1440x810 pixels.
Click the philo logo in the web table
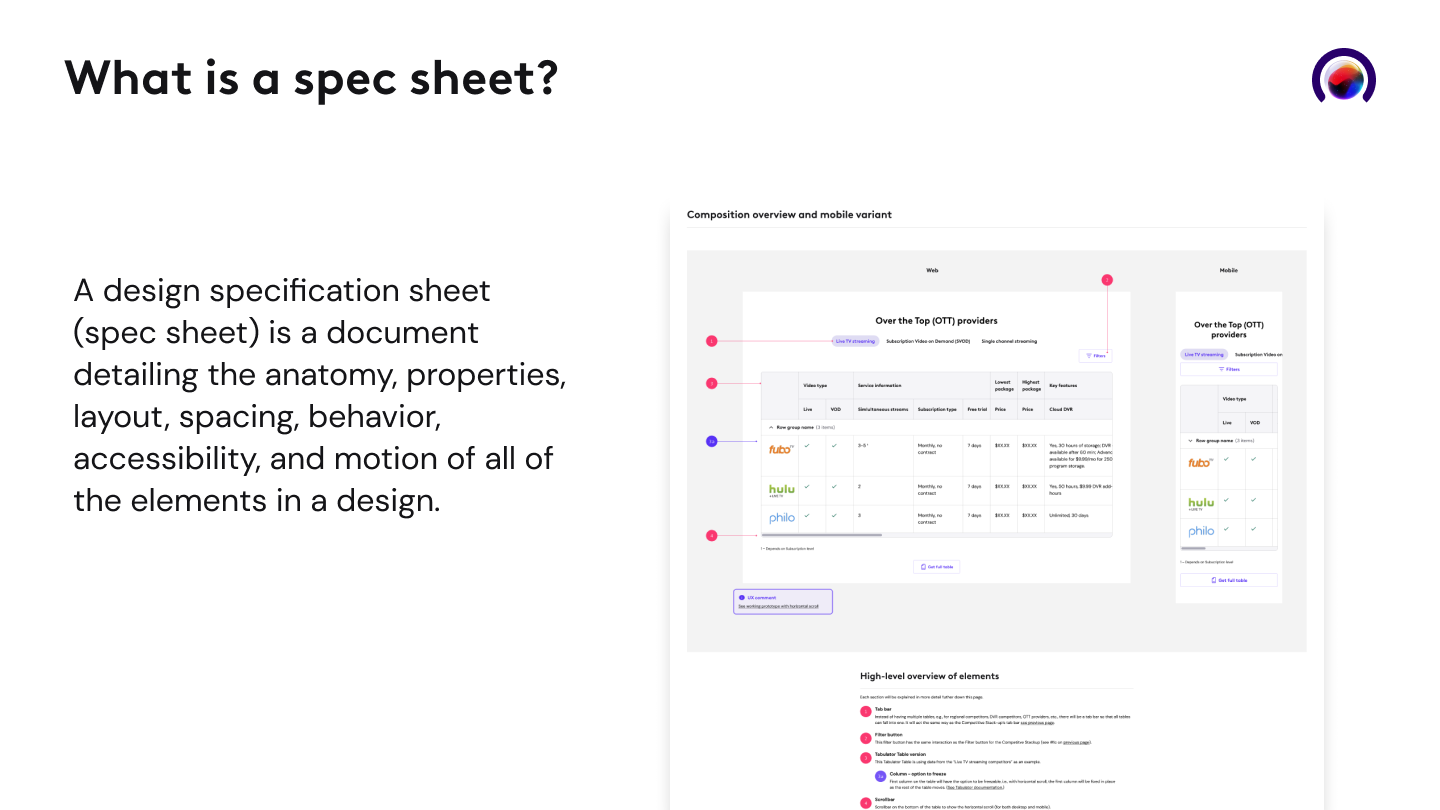(781, 518)
